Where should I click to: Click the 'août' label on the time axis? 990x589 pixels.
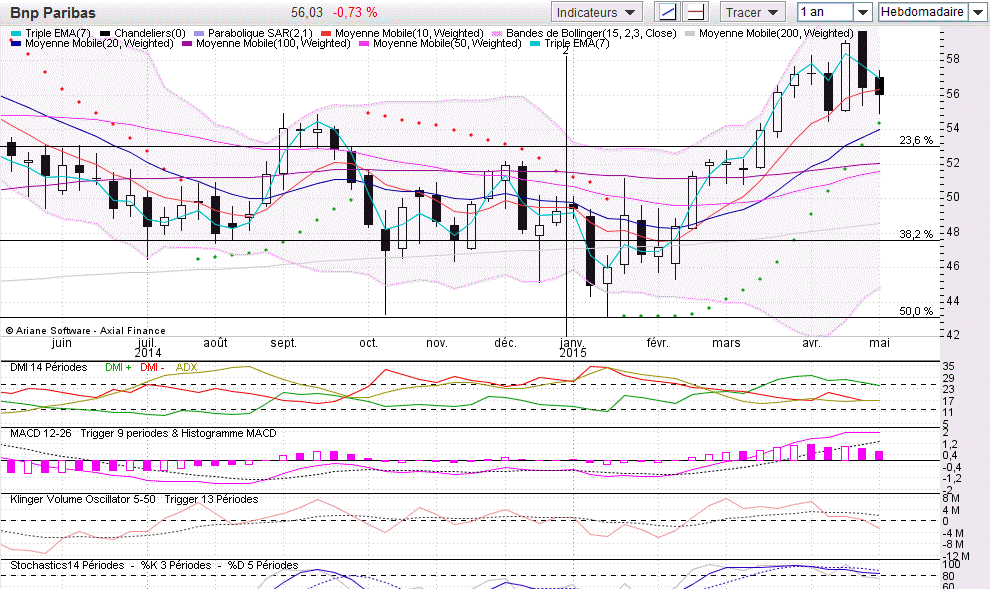pyautogui.click(x=215, y=343)
